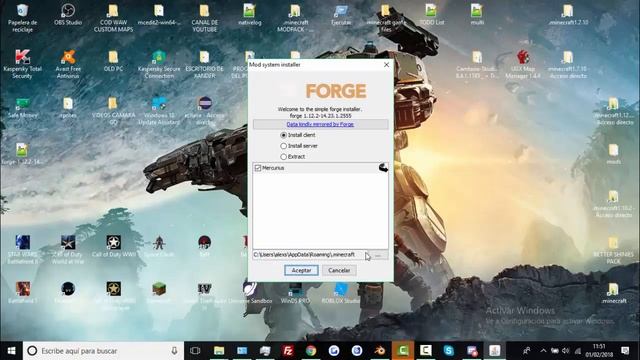Open the Papelera de reciclaje icon

[22, 18]
